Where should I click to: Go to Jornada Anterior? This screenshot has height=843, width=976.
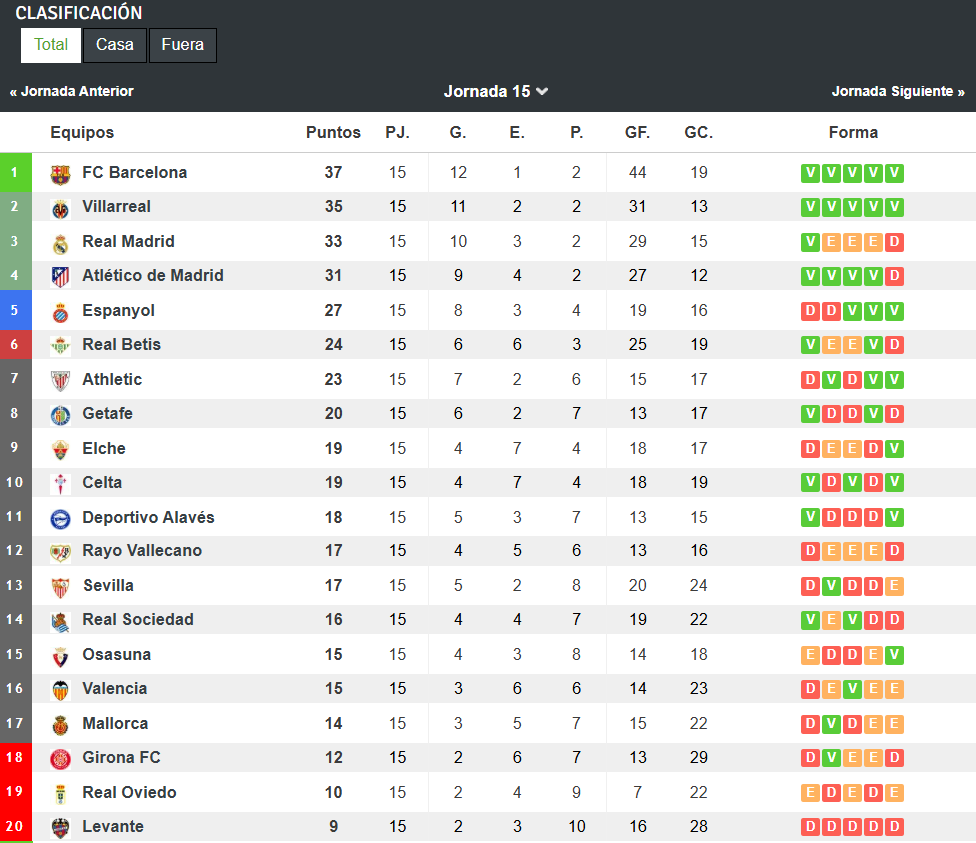[x=72, y=92]
